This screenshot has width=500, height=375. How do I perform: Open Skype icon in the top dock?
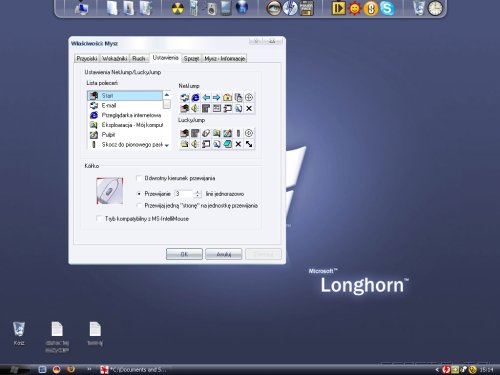pos(387,8)
